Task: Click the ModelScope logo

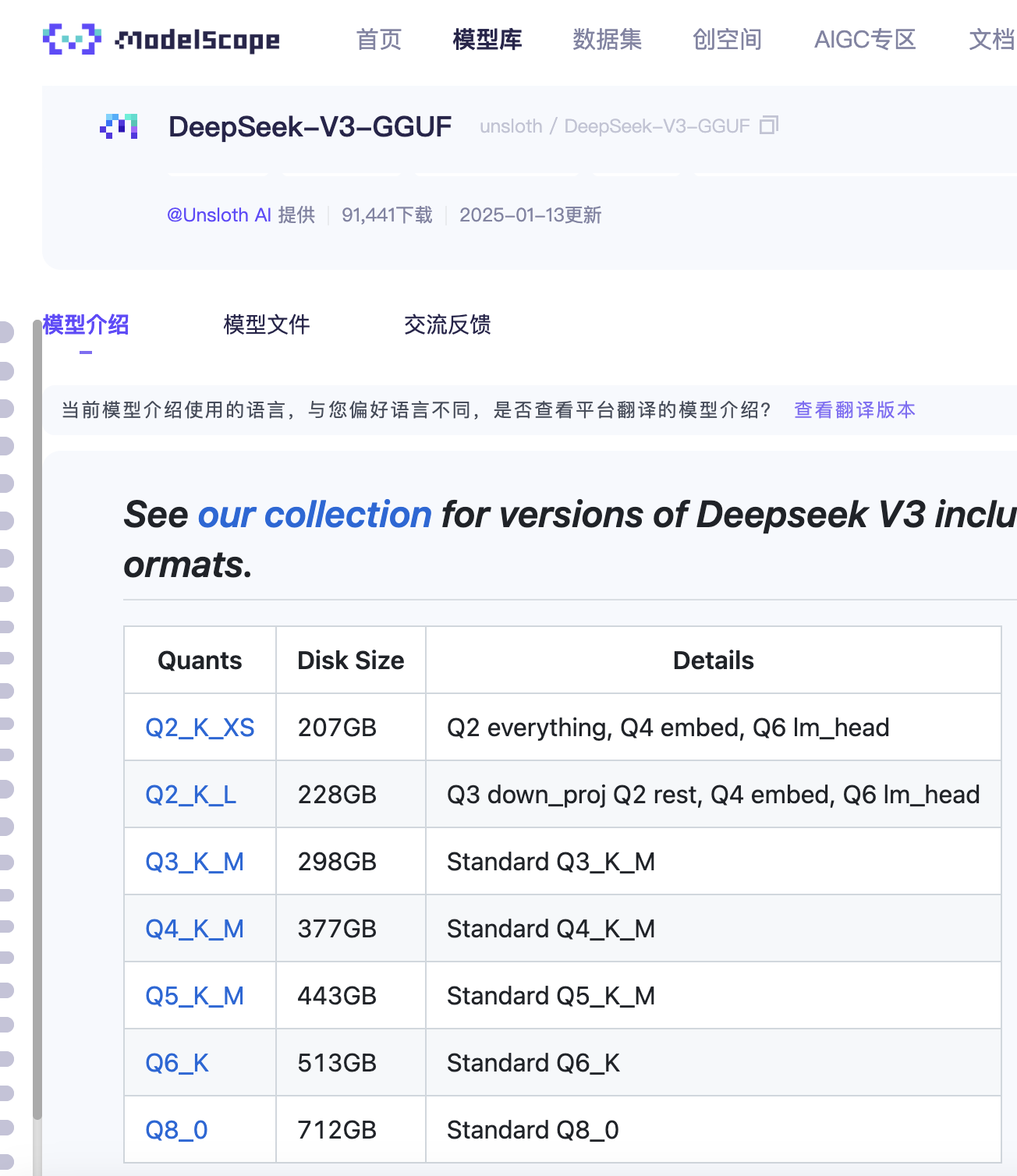Action: click(160, 40)
